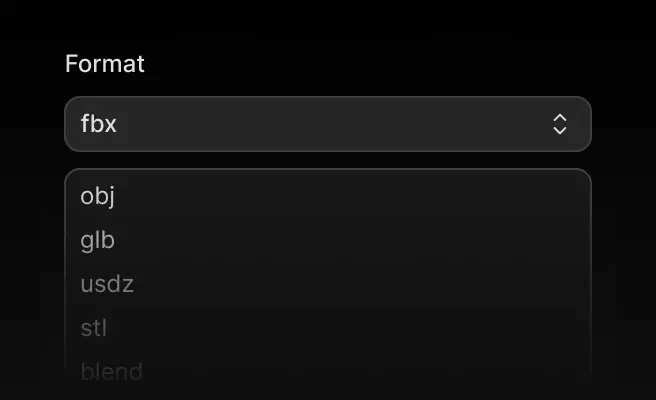Viewport: 656px width, 400px height.
Task: Click the first list entry, obj
Action: [x=98, y=196]
